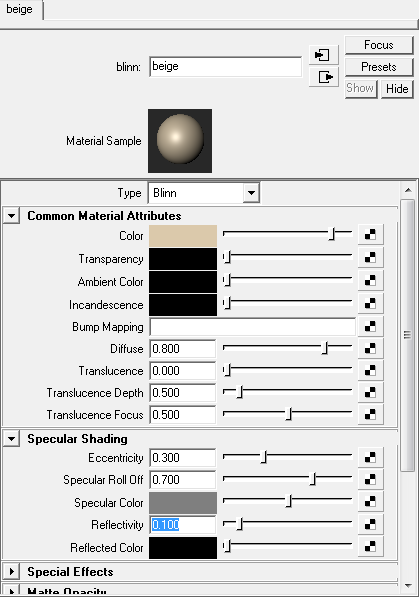Click the checker map icon for Diffuse
This screenshot has height=597, width=419.
[370, 348]
